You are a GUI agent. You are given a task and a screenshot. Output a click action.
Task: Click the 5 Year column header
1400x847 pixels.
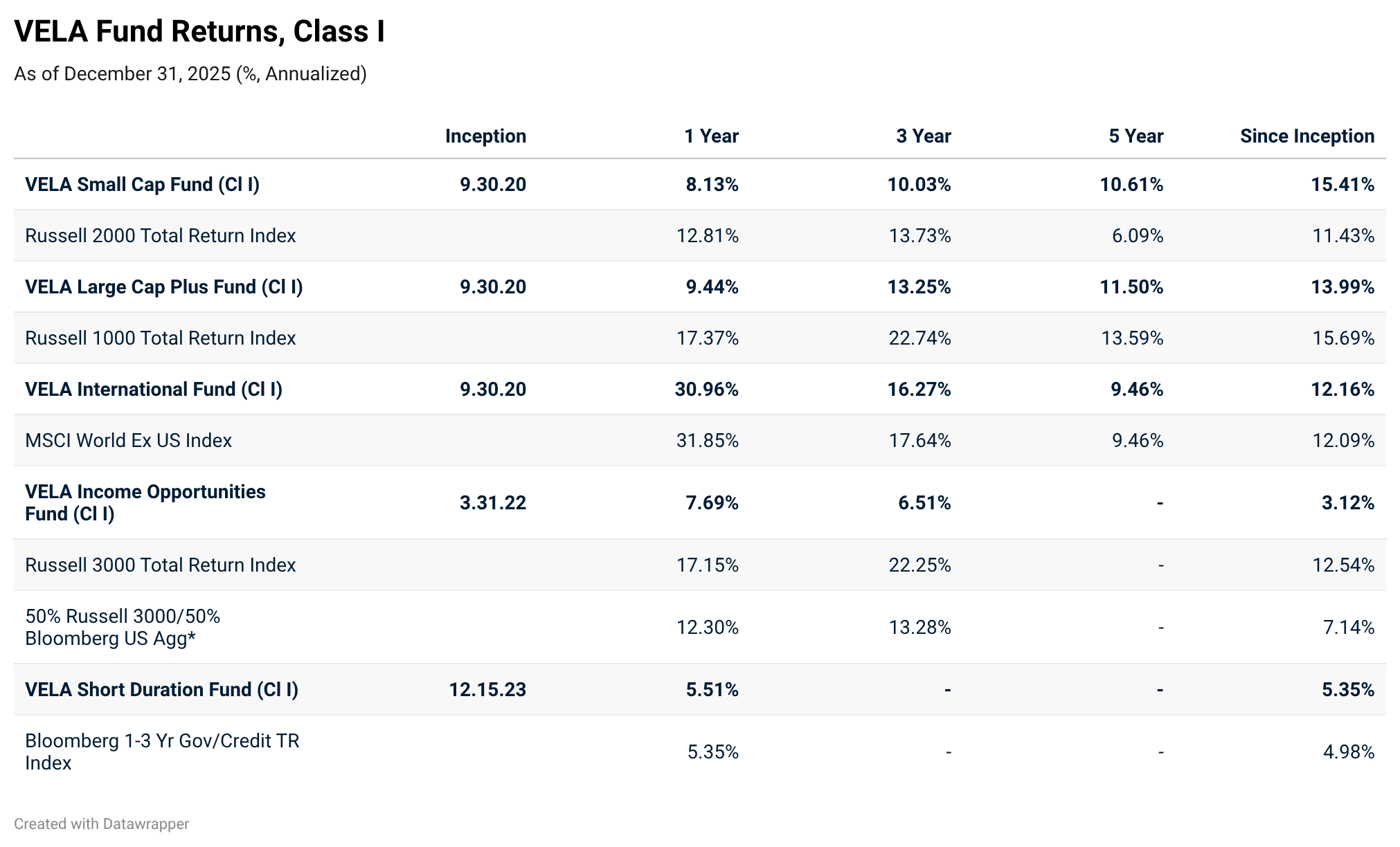pyautogui.click(x=1136, y=136)
